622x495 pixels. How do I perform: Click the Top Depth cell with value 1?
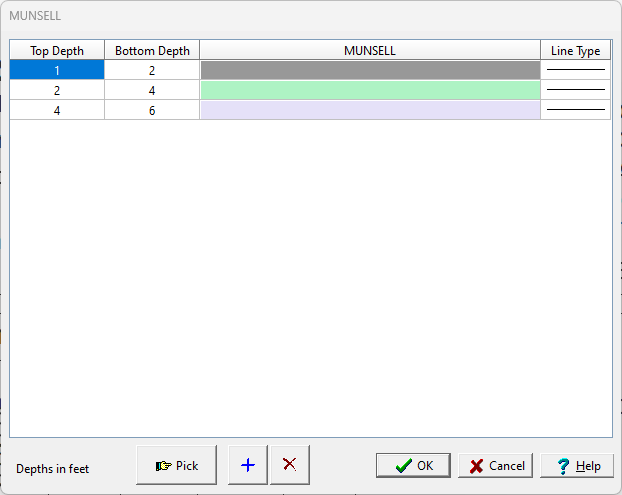tap(57, 70)
